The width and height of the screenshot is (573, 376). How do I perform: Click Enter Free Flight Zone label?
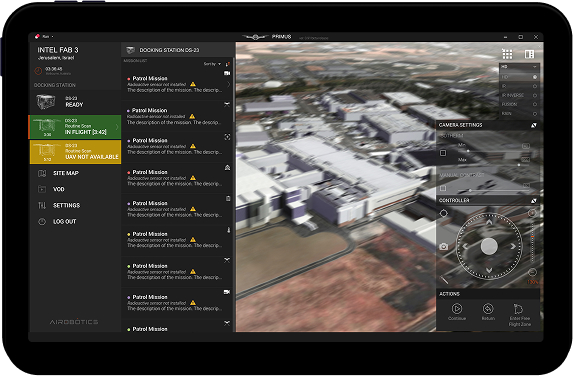(520, 321)
